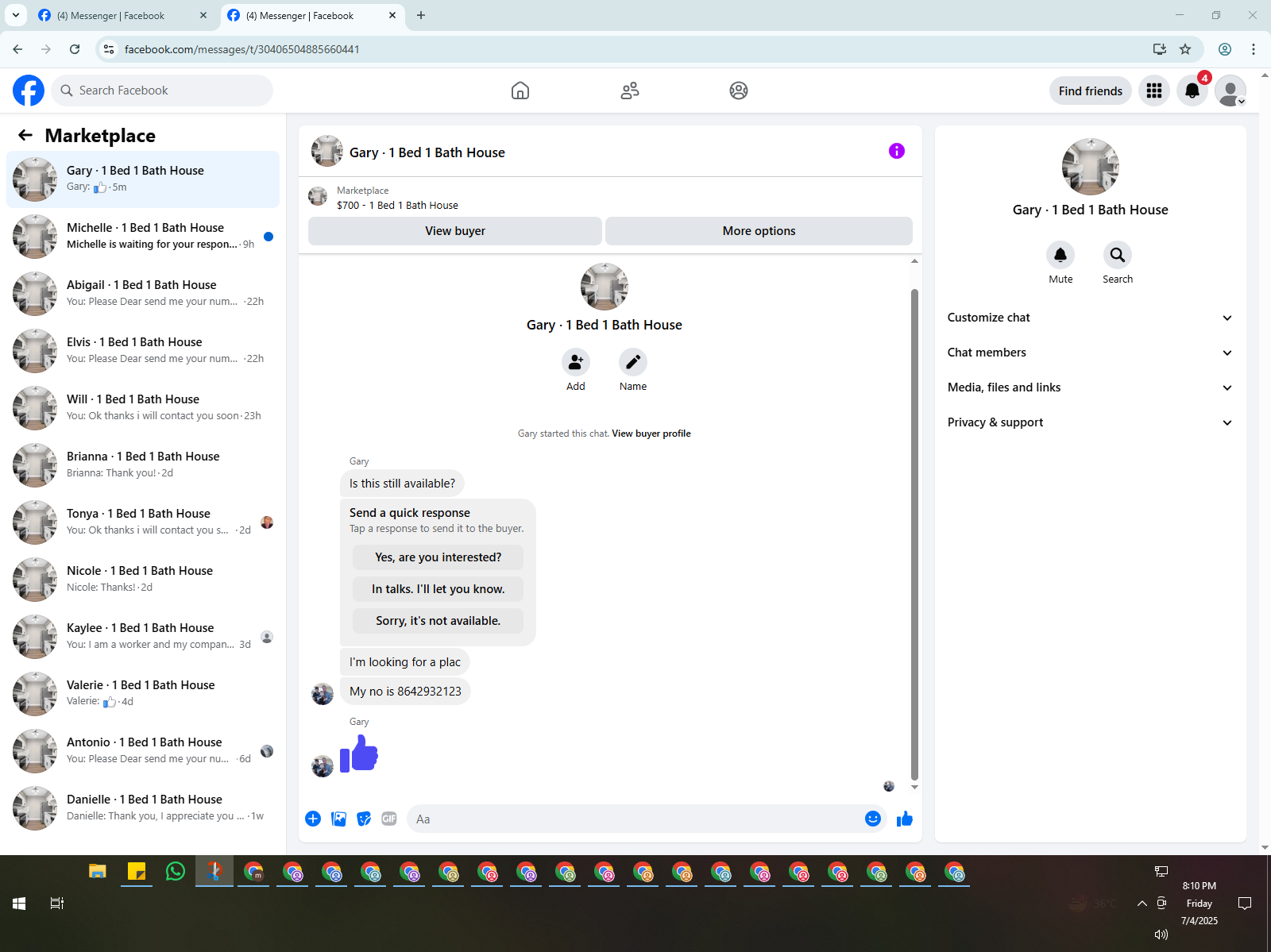Open the Chrome three-dot menu
This screenshot has height=952, width=1271.
1254,49
